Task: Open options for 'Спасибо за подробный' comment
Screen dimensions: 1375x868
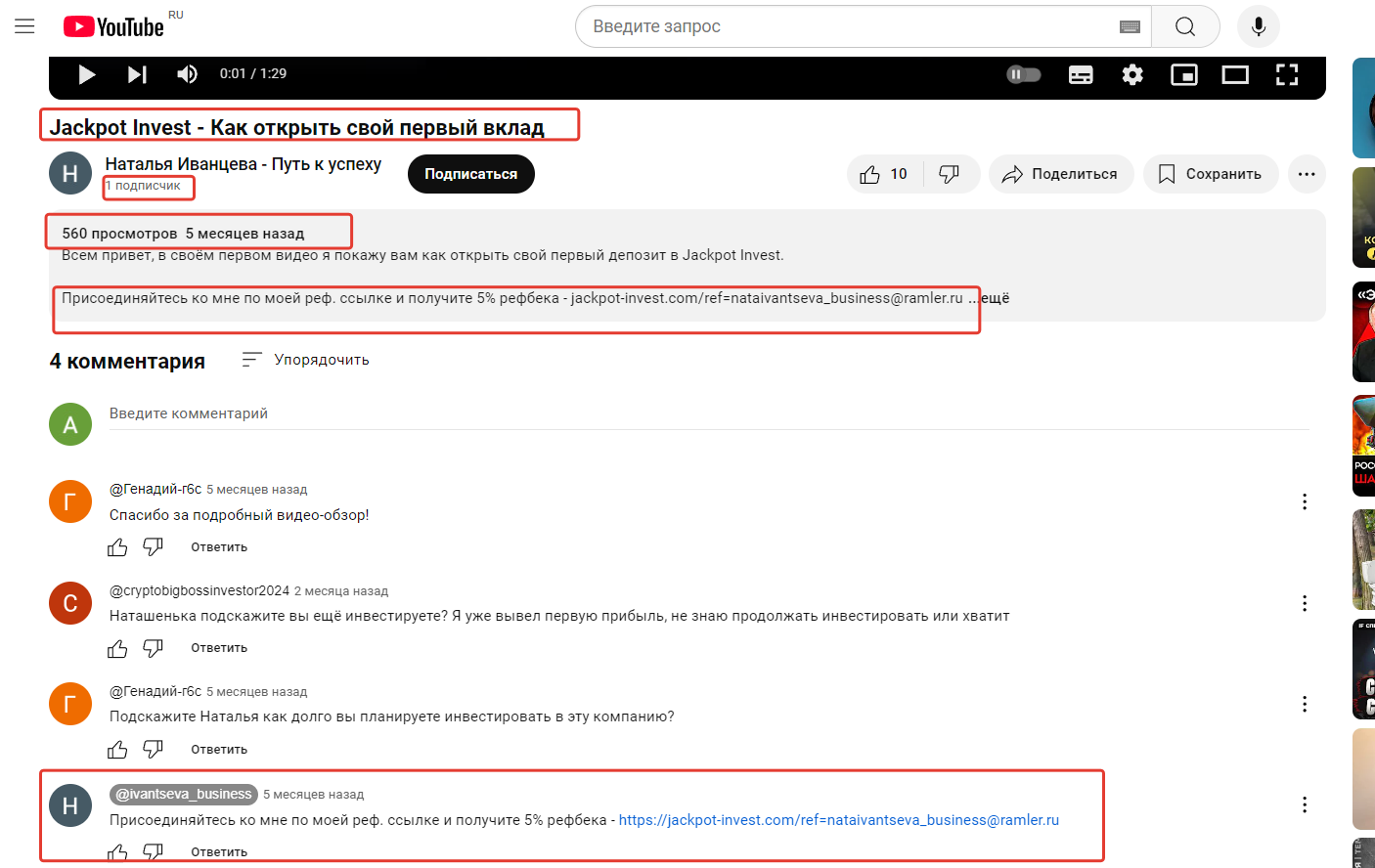Action: click(x=1305, y=501)
